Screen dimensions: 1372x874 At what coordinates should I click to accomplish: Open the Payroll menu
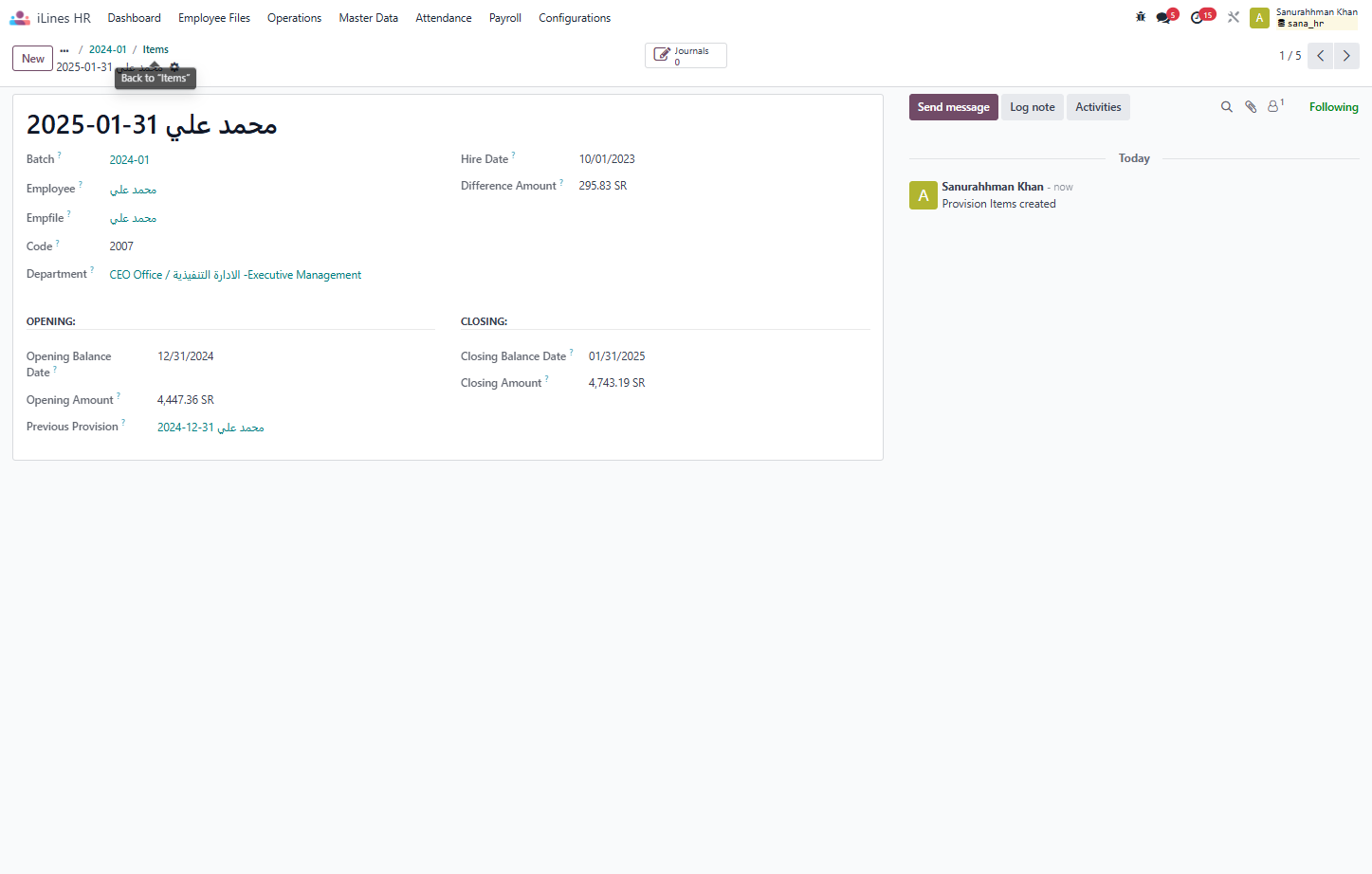pos(505,18)
